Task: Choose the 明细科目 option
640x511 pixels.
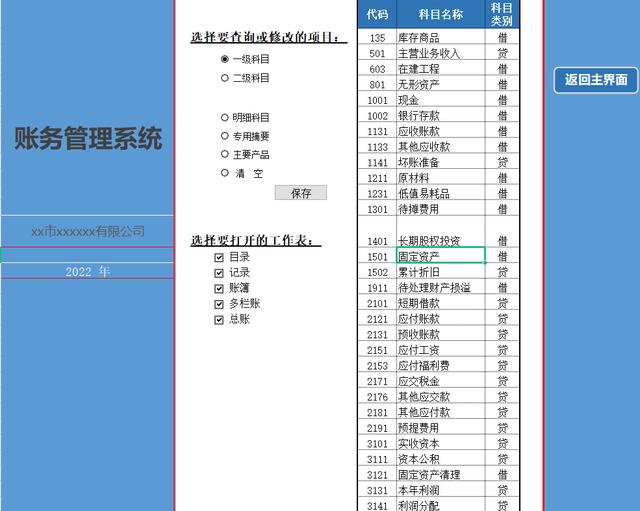Action: tap(224, 118)
